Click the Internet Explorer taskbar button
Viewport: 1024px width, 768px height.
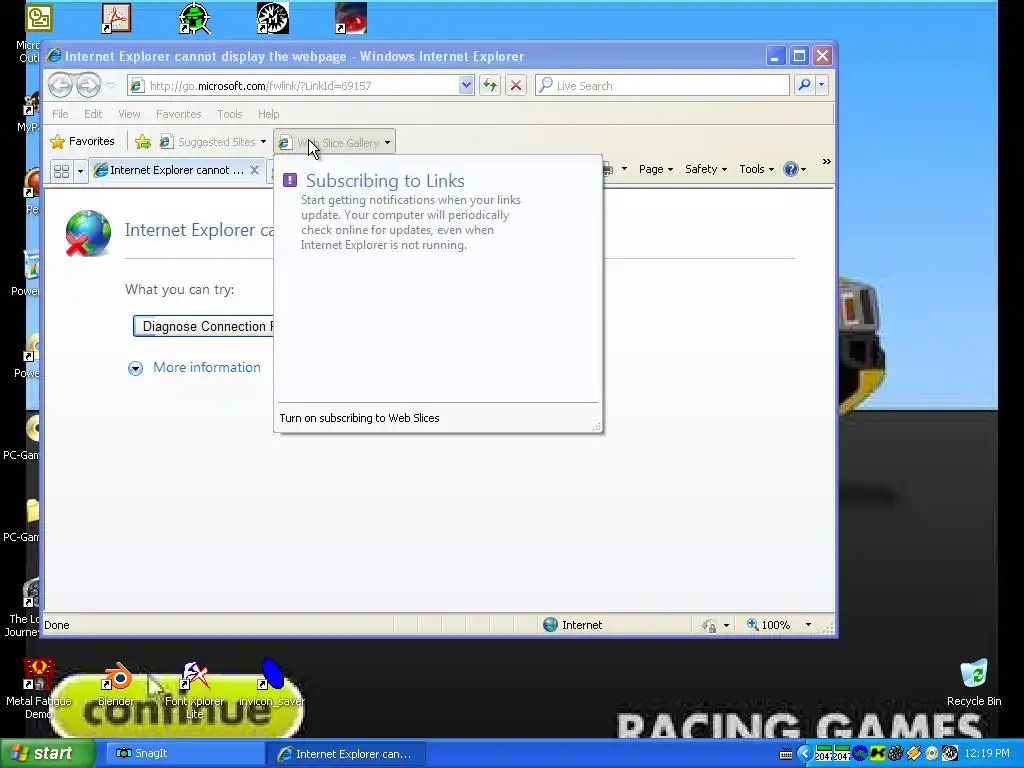[x=346, y=754]
